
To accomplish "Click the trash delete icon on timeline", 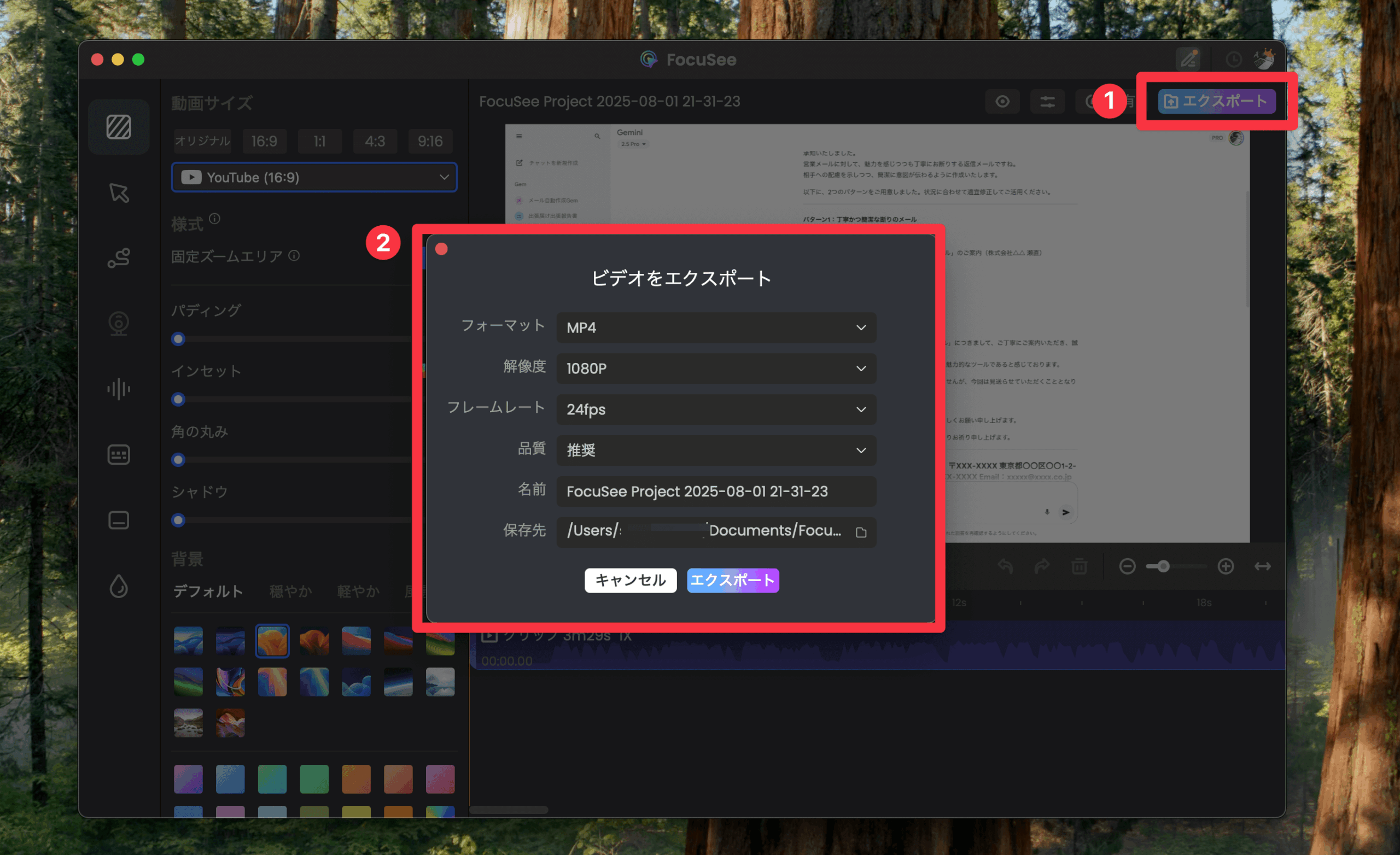I will (x=1079, y=566).
